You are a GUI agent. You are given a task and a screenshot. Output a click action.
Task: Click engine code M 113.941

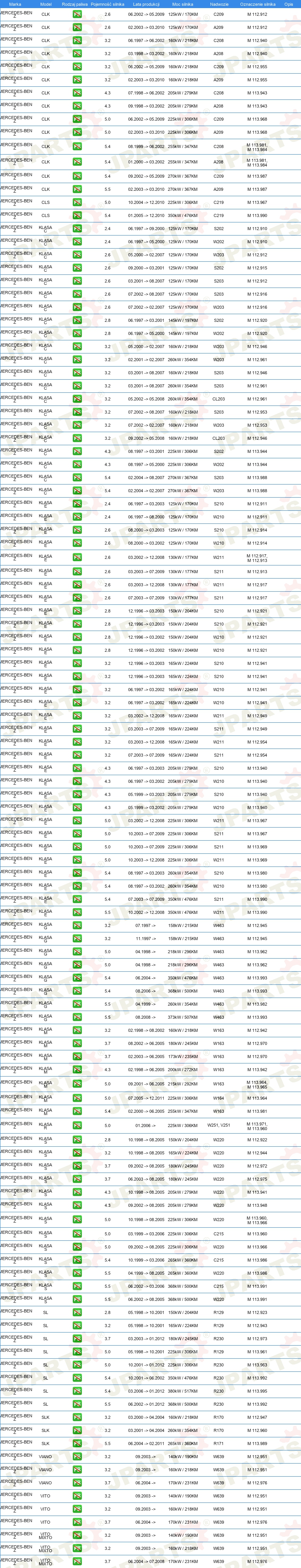[x=257, y=1193]
